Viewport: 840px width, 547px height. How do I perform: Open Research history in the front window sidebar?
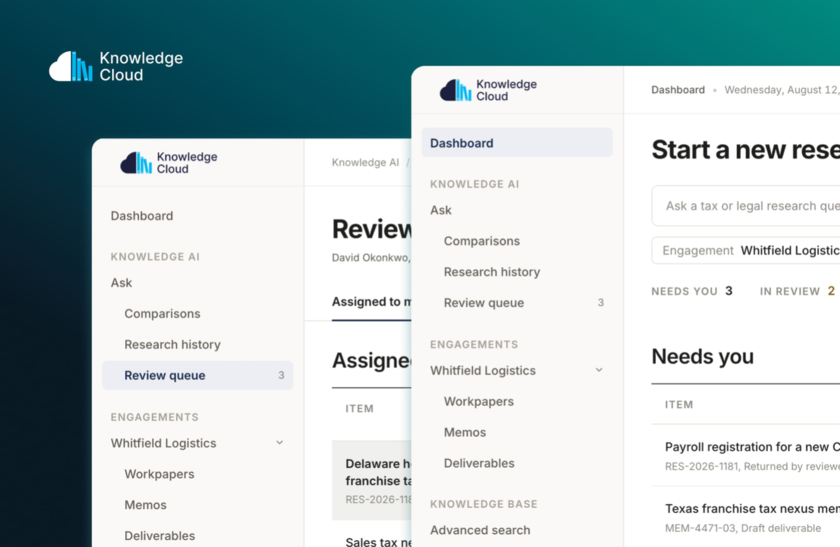click(492, 272)
